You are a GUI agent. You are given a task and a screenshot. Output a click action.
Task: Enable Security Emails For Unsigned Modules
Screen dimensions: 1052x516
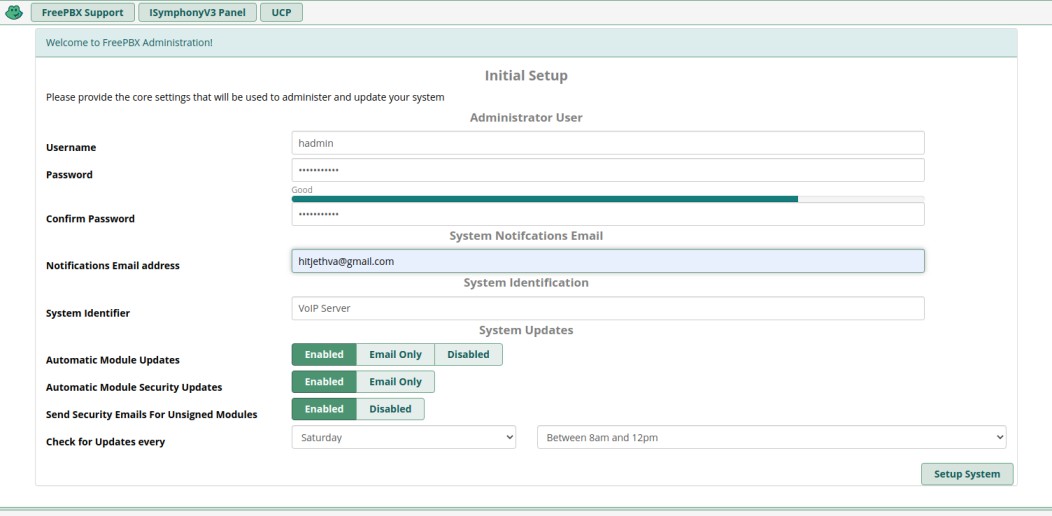(x=324, y=409)
